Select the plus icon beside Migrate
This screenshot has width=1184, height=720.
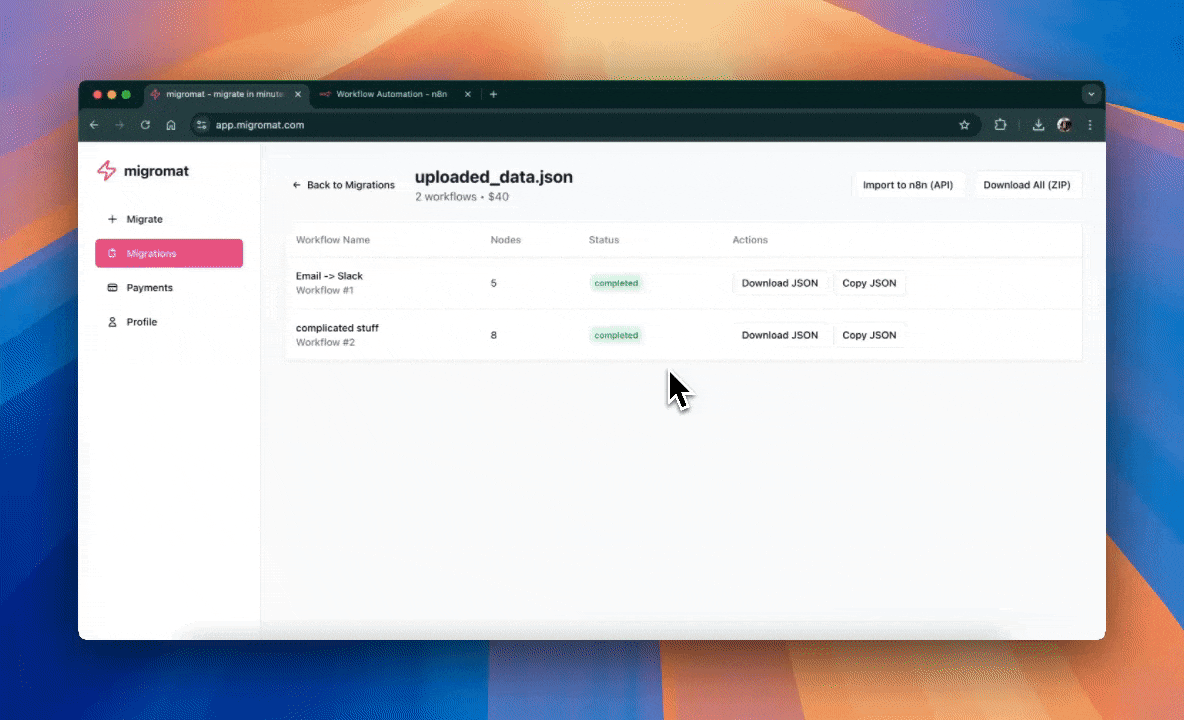point(112,219)
